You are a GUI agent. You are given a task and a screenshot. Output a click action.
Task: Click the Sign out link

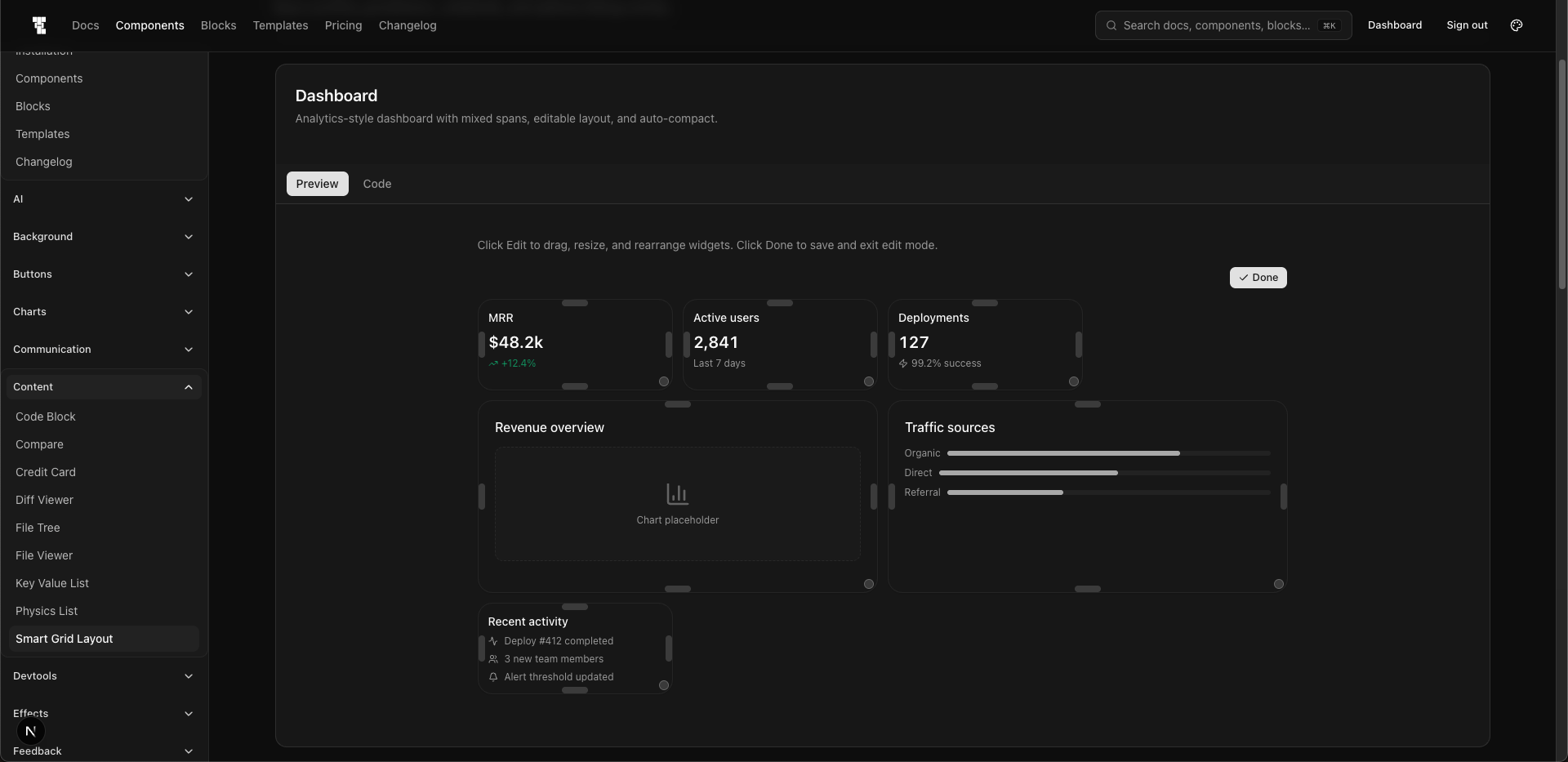(x=1467, y=25)
